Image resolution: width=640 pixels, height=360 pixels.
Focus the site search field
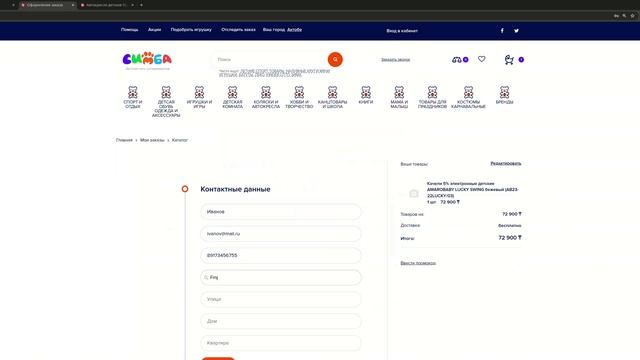click(x=270, y=60)
